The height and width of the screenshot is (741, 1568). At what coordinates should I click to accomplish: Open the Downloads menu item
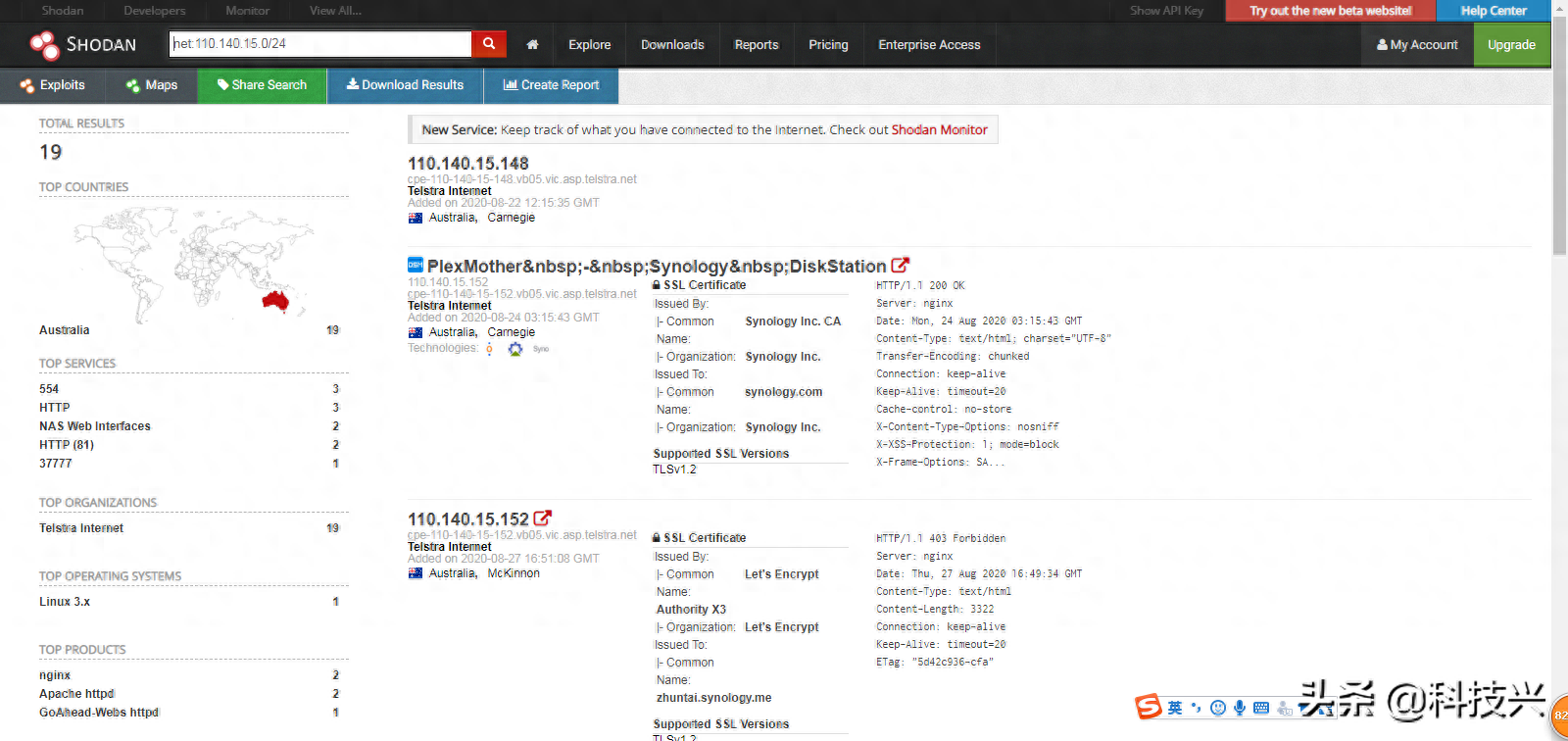pyautogui.click(x=672, y=45)
